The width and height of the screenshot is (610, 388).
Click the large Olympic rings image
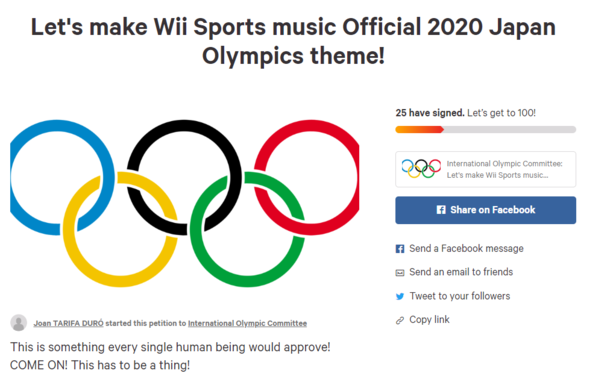point(185,203)
